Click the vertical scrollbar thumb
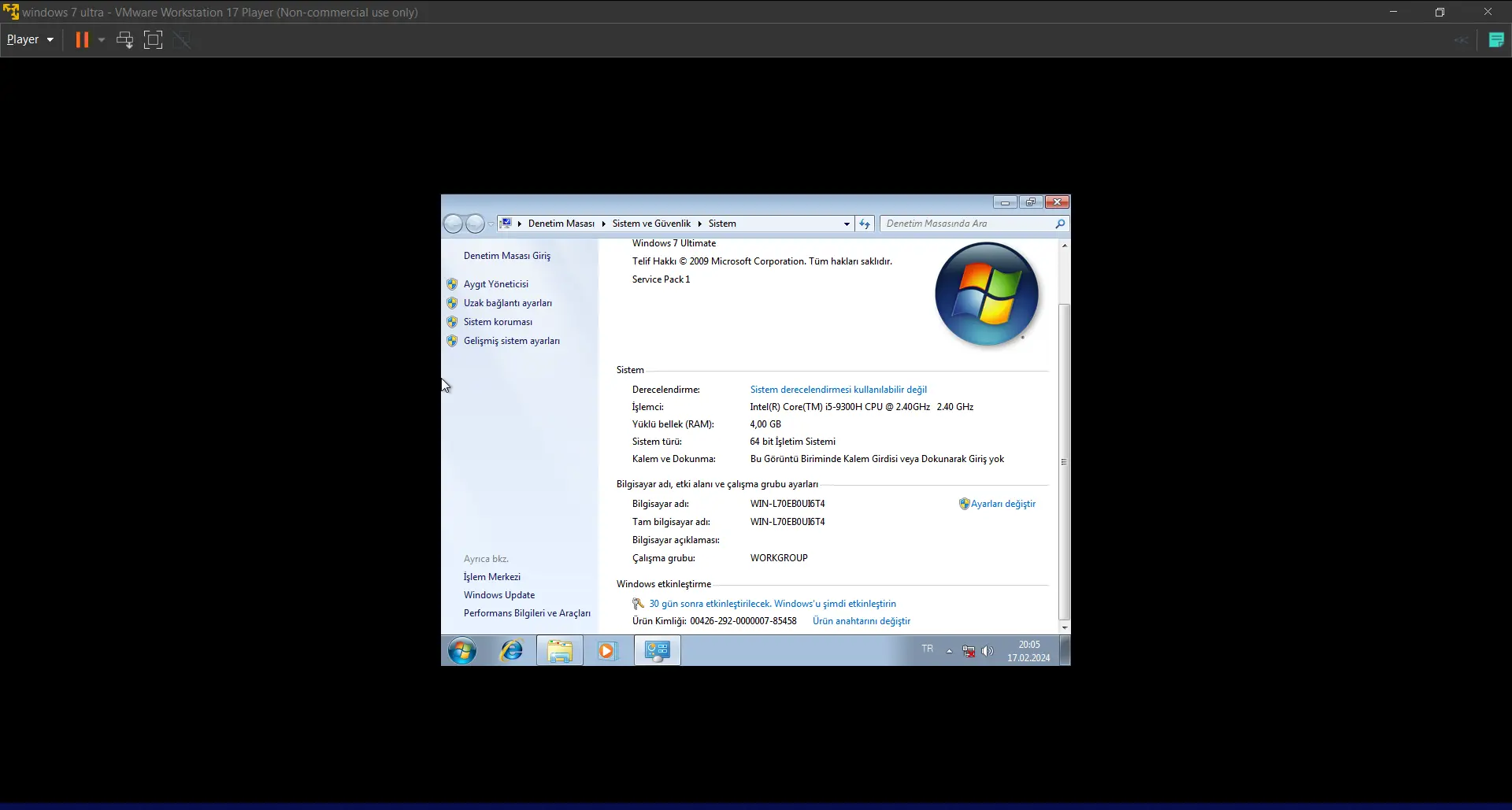Image resolution: width=1512 pixels, height=810 pixels. pyautogui.click(x=1065, y=462)
